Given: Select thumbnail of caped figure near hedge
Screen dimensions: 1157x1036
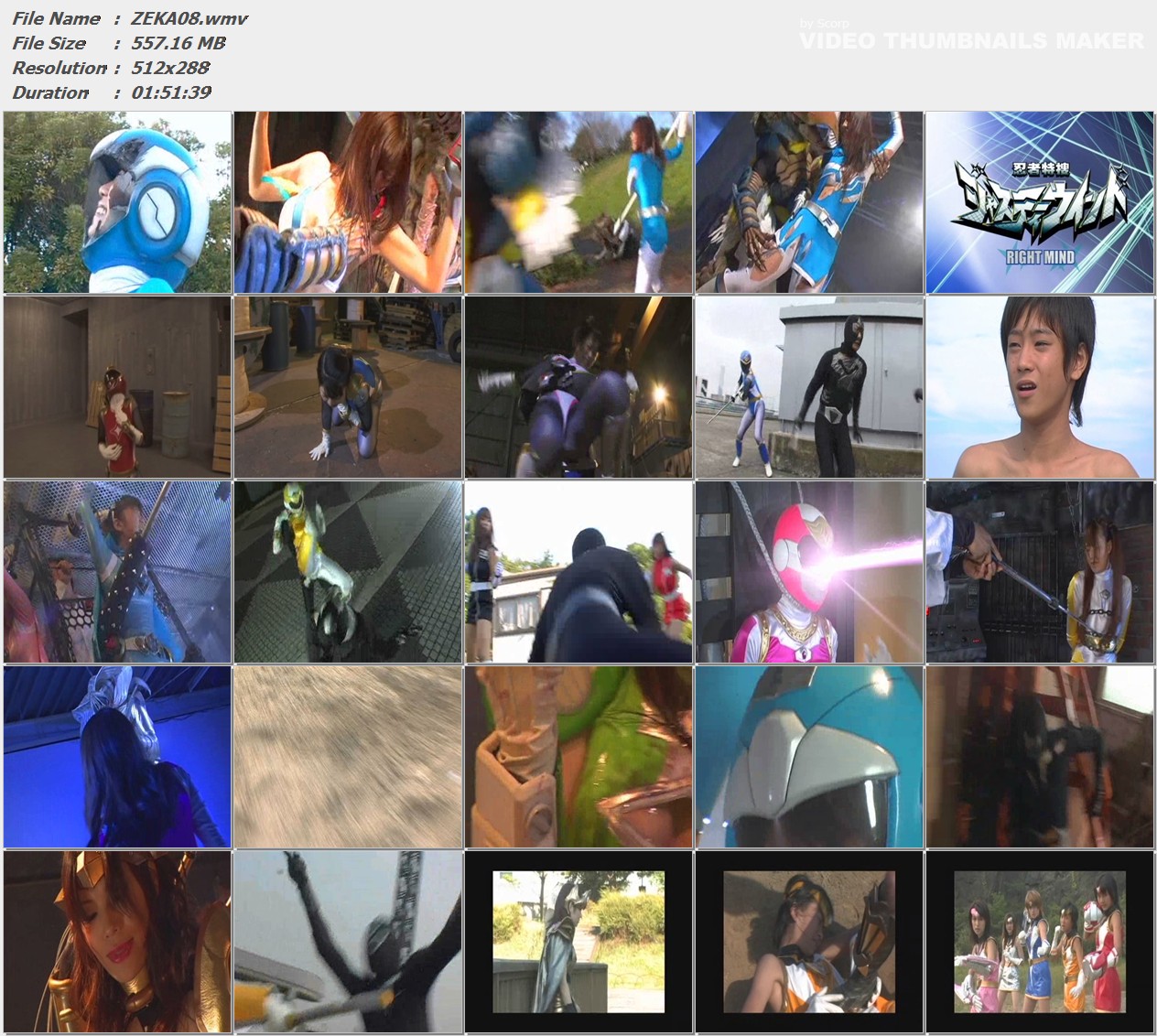Looking at the screenshot, I should 578,942.
